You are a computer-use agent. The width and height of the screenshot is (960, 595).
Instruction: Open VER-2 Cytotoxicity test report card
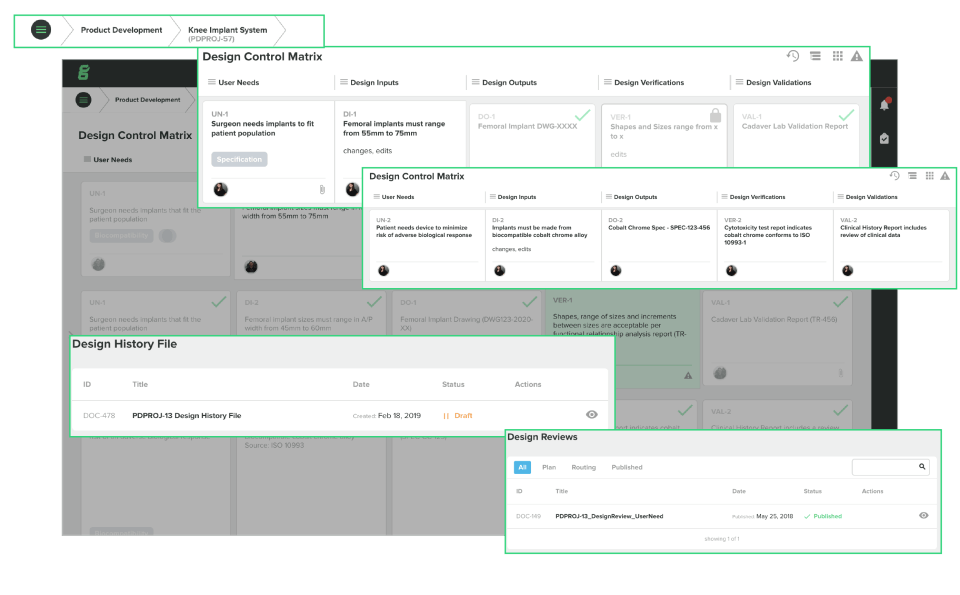pos(775,245)
